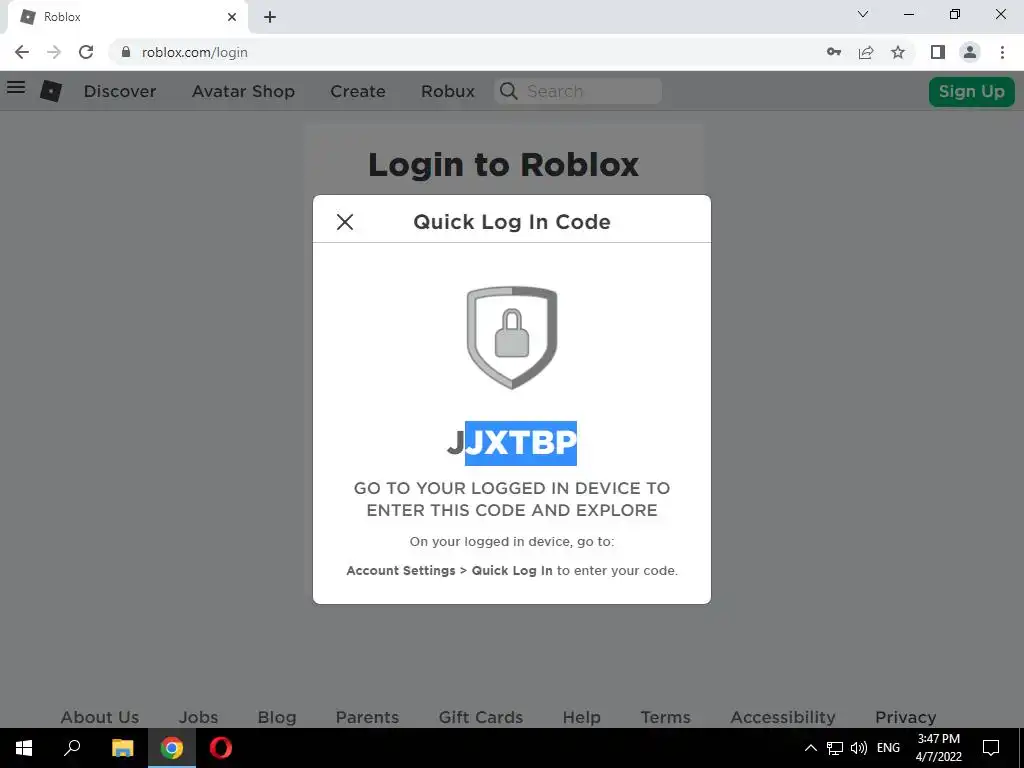This screenshot has height=768, width=1024.
Task: Open the Windows Start menu
Action: (24, 748)
